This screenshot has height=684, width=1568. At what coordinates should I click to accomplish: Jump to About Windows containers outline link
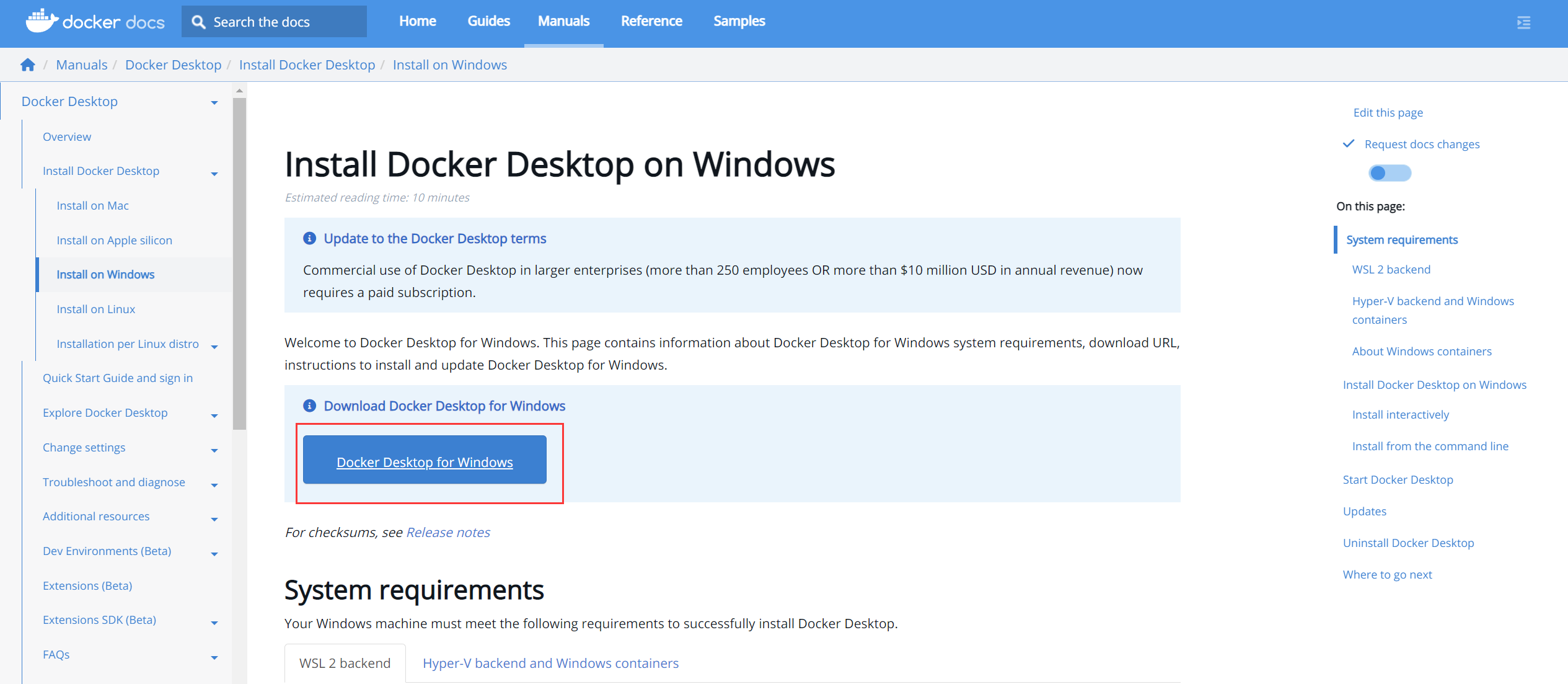point(1422,351)
